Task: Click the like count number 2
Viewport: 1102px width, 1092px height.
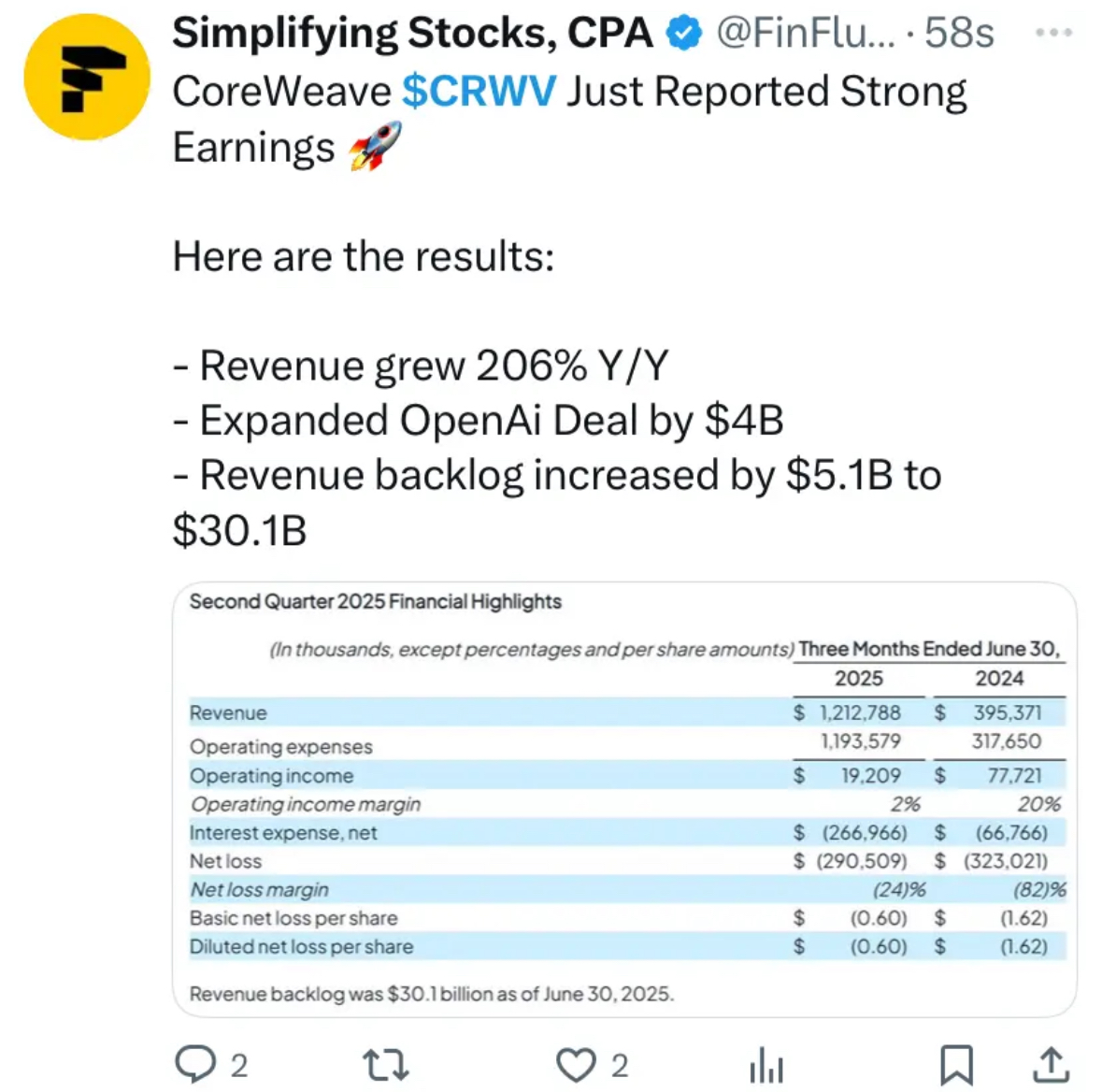Action: pos(619,1065)
